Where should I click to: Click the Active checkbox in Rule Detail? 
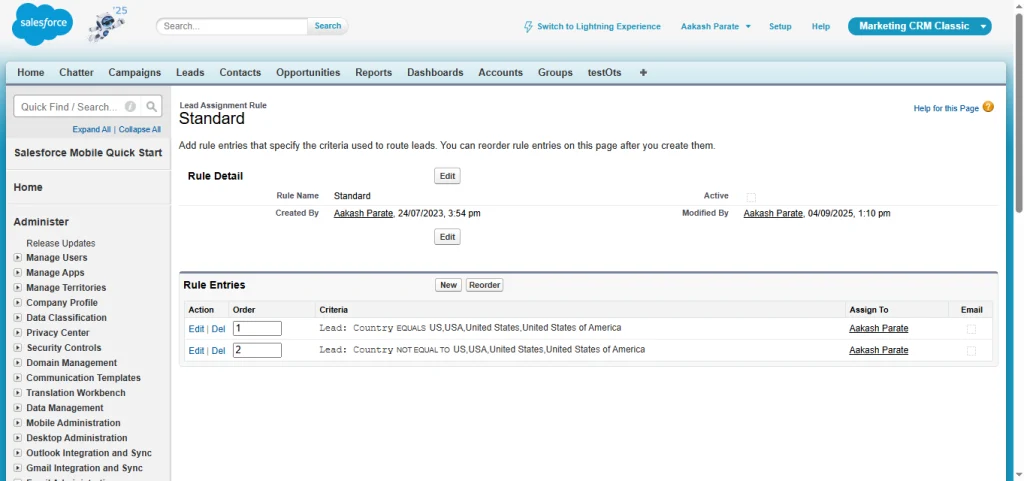751,197
